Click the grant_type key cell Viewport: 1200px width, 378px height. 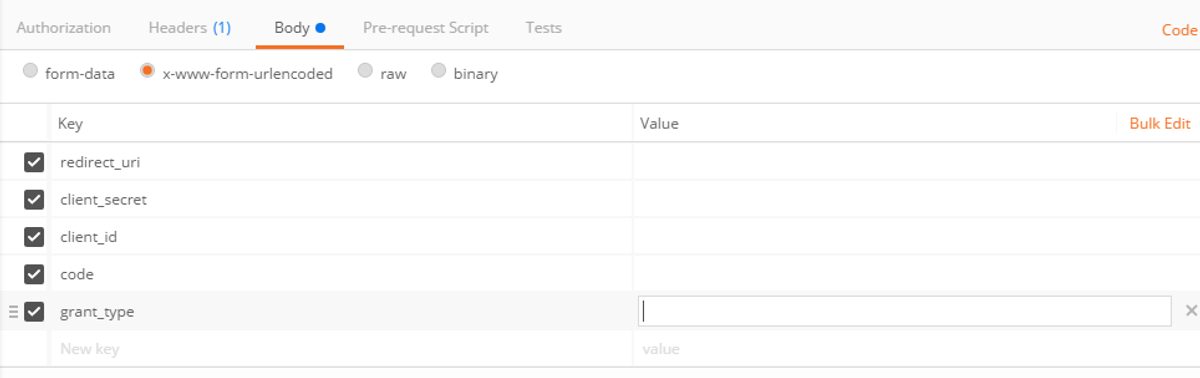(341, 312)
